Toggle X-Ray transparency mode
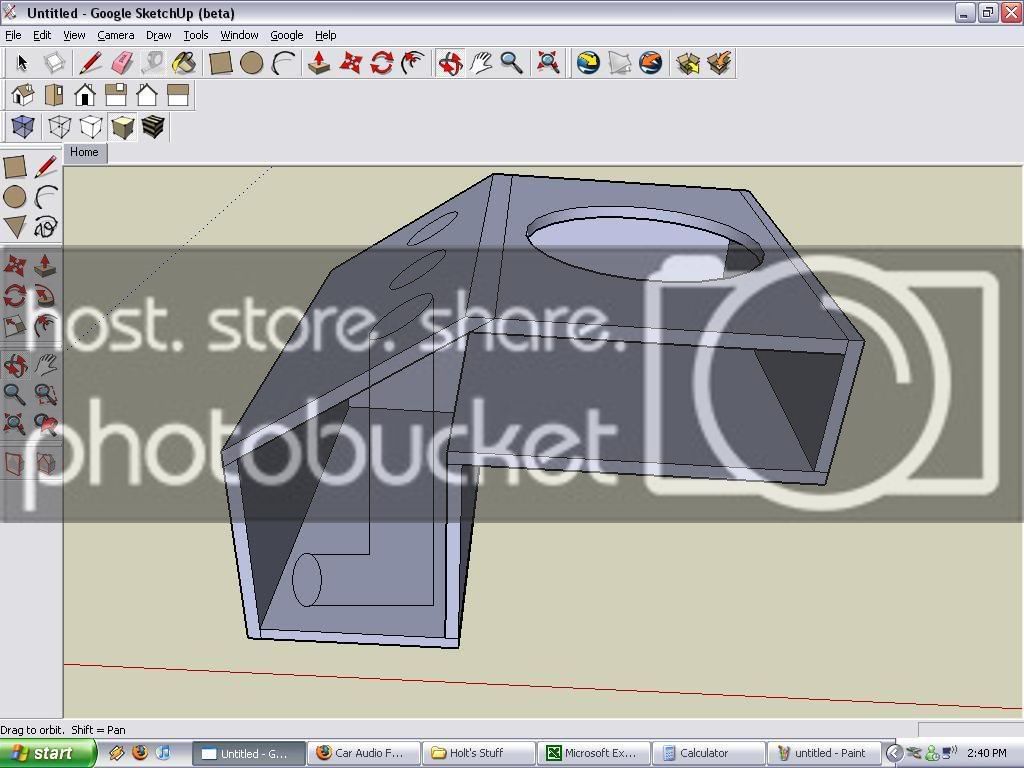 point(22,127)
